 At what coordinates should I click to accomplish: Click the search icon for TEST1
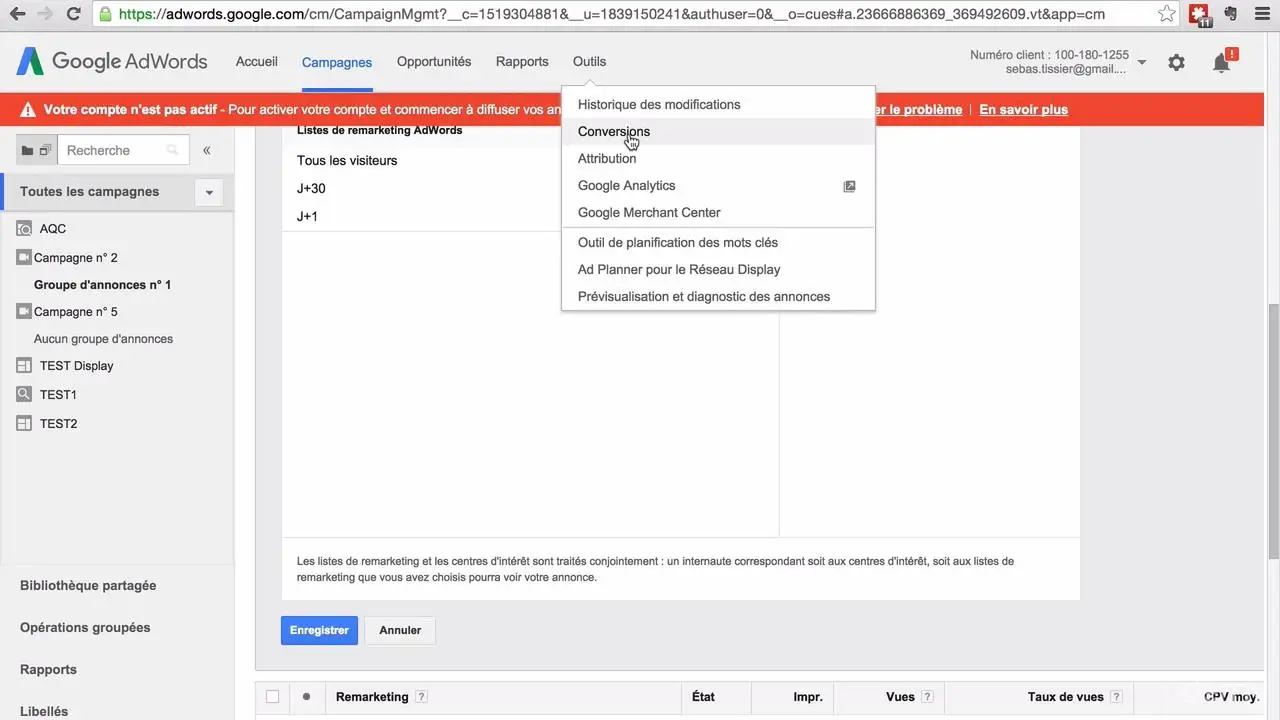[25, 394]
